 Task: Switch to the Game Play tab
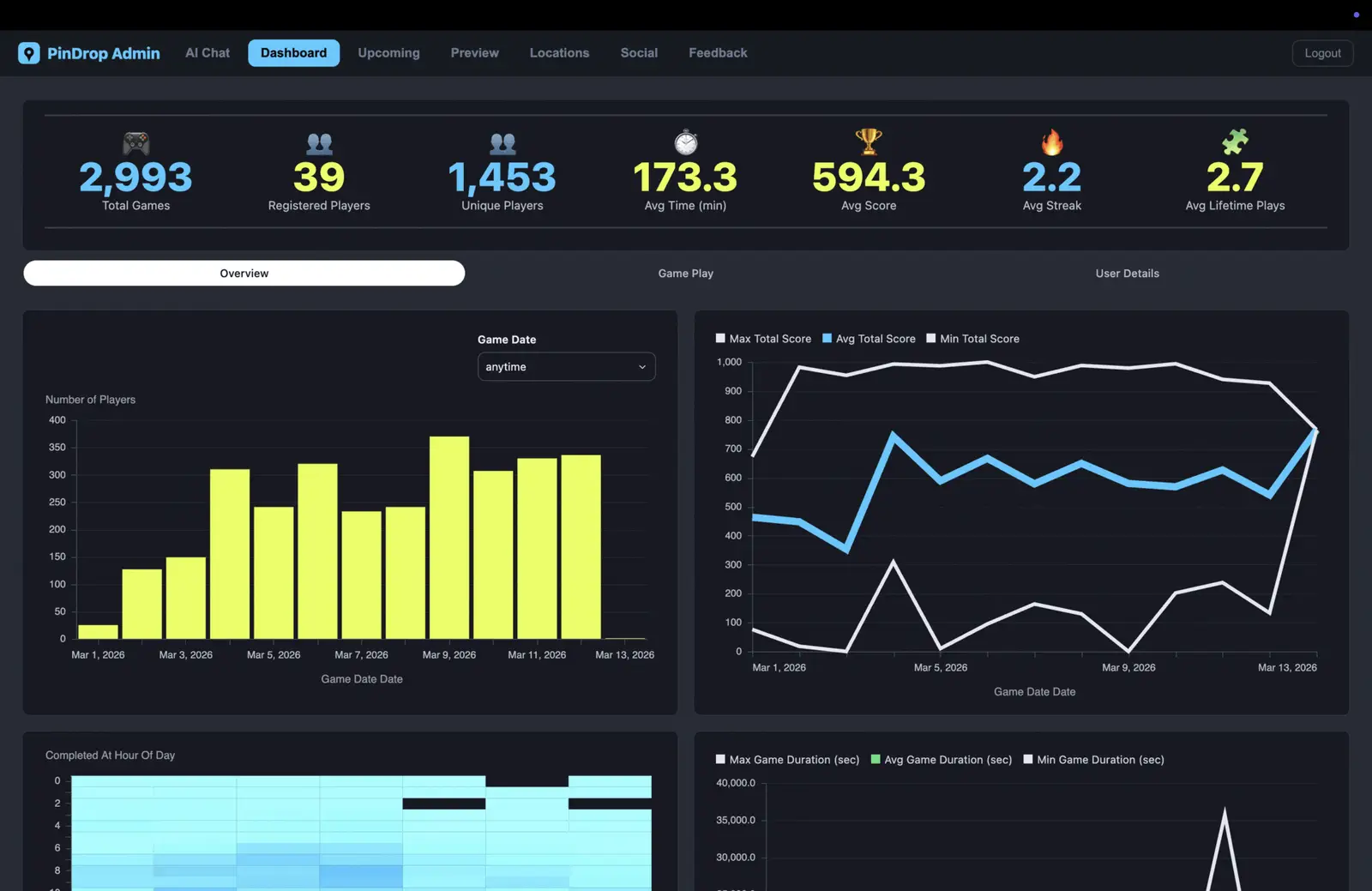(686, 274)
